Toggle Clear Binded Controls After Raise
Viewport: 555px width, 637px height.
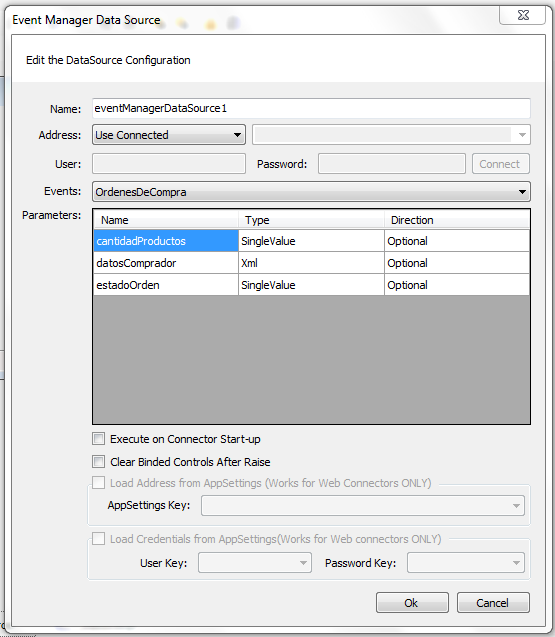tap(99, 462)
